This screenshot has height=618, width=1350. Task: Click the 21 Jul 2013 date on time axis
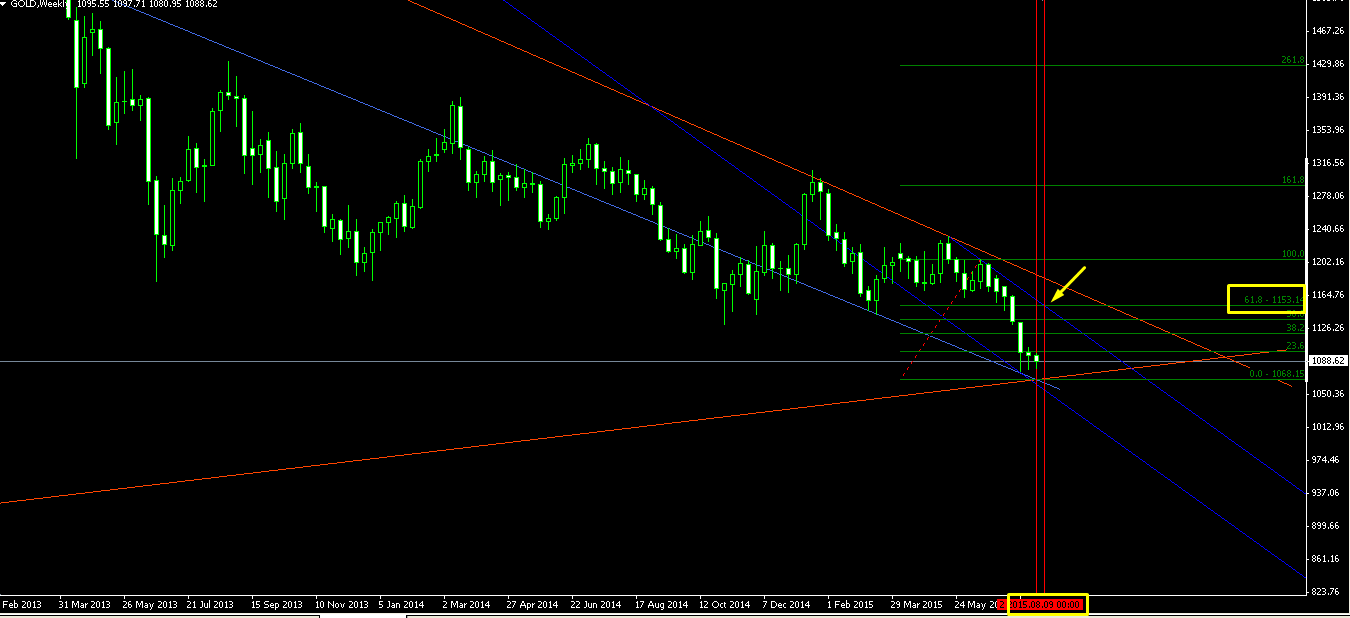210,604
